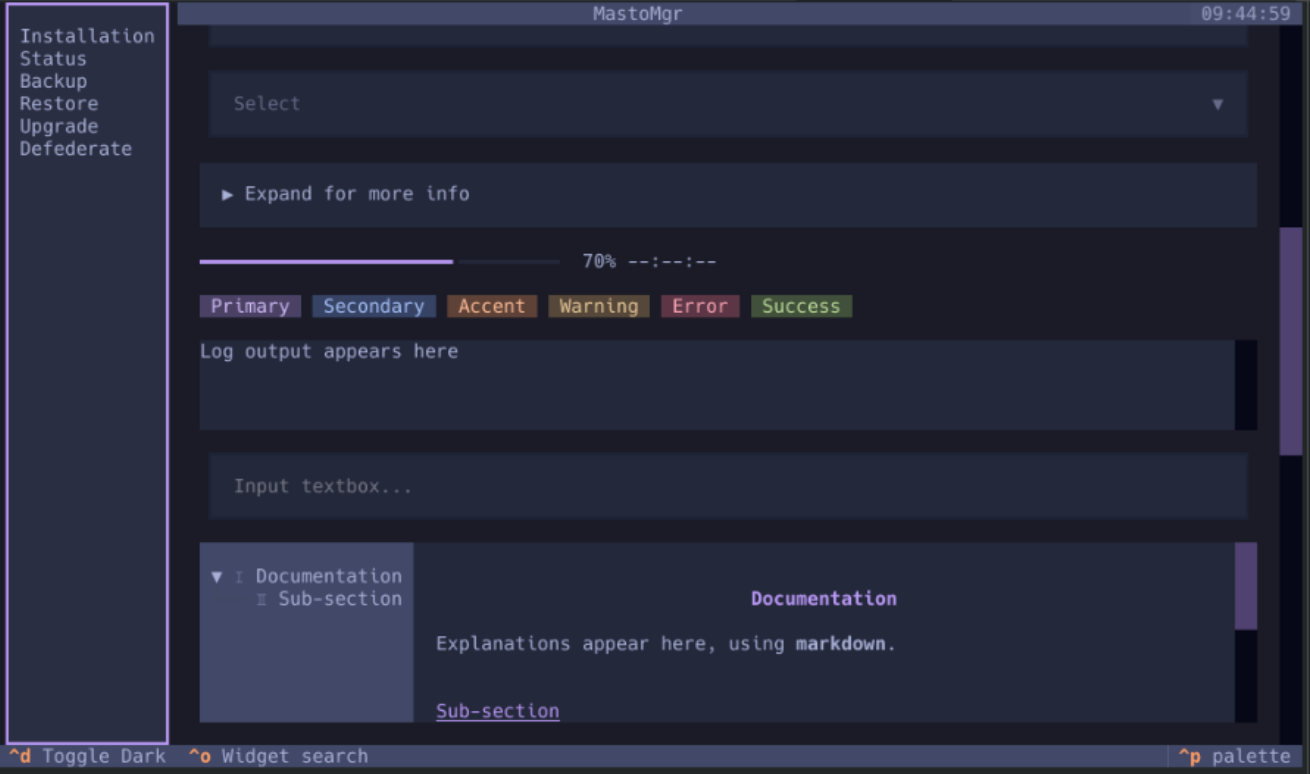Click the Error color label
Screen dimensions: 1310x774
point(699,307)
